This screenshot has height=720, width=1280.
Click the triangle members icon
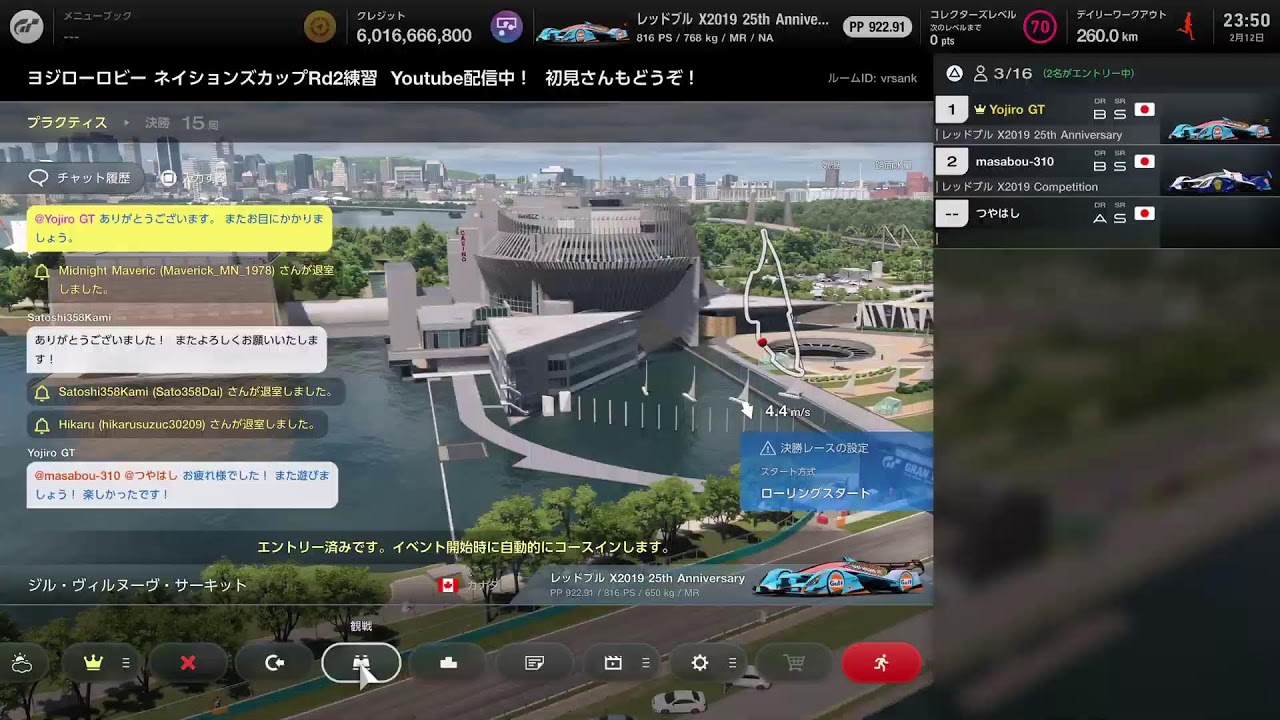[954, 73]
